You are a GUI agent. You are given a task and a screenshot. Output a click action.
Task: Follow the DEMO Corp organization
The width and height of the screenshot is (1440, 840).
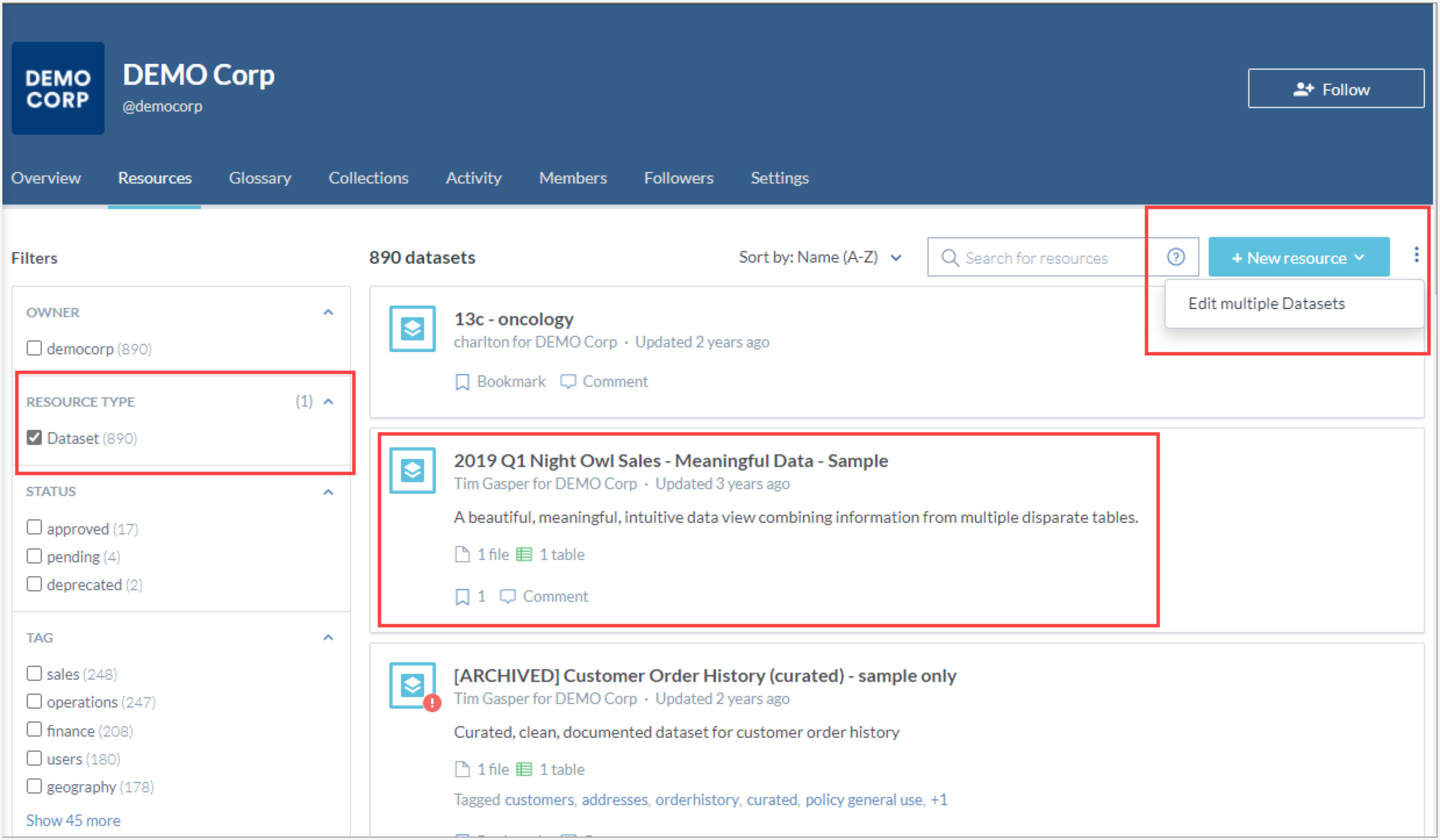[x=1335, y=89]
